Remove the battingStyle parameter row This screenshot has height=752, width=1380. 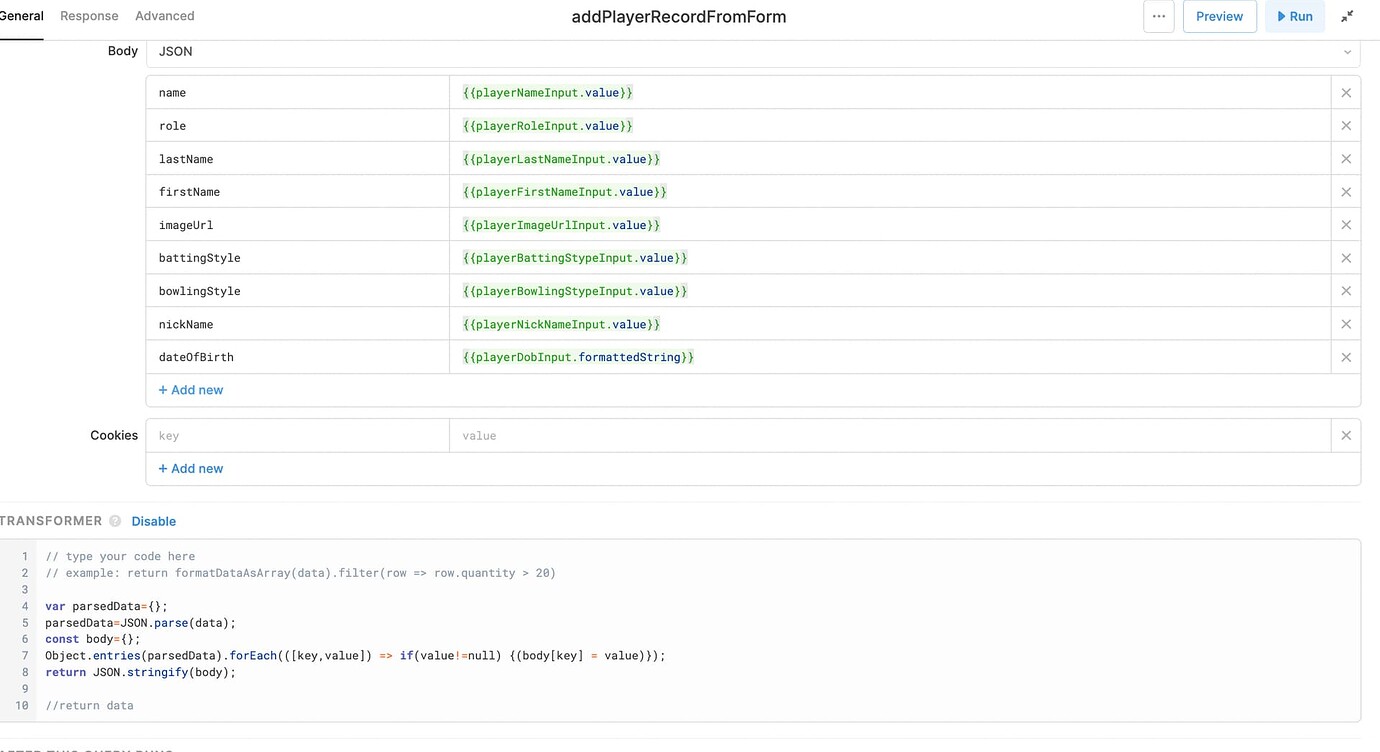pyautogui.click(x=1346, y=258)
